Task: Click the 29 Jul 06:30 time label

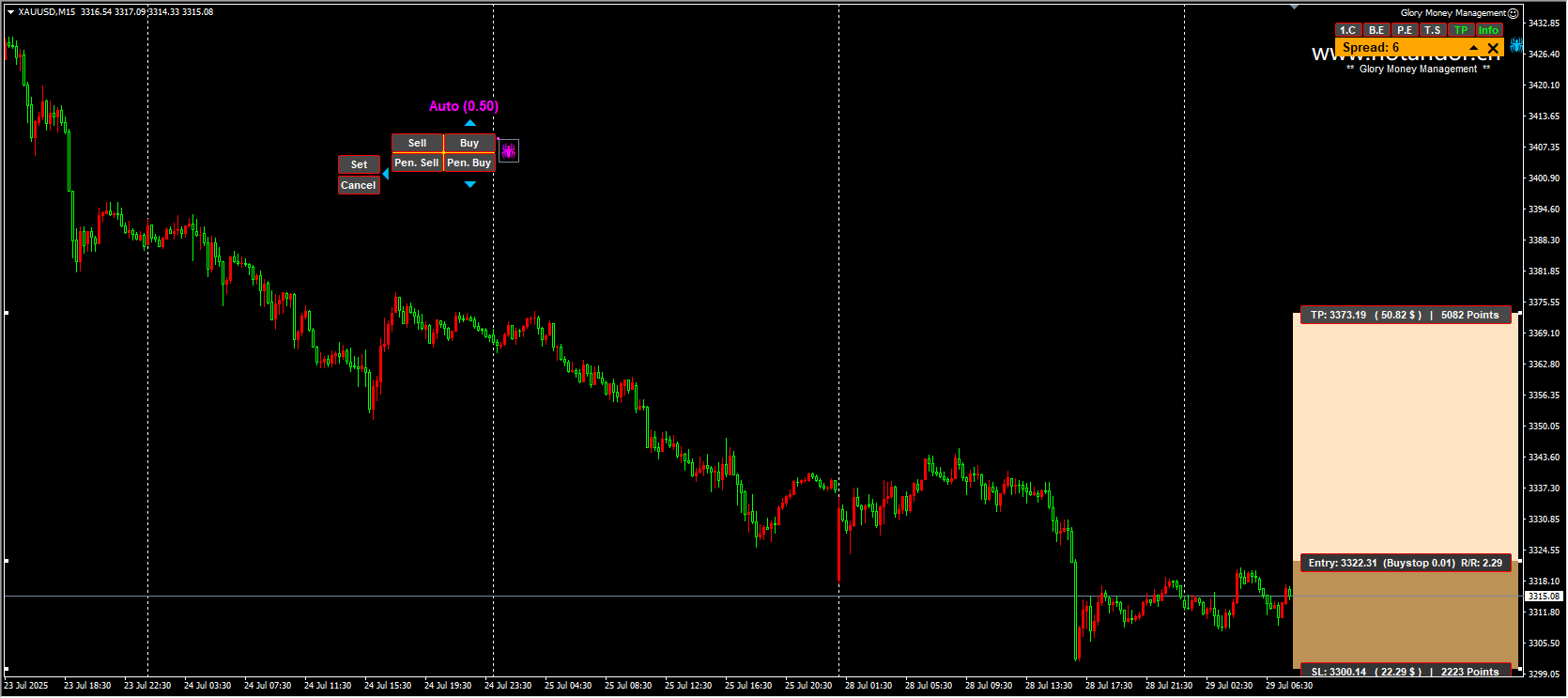Action: click(x=1289, y=686)
